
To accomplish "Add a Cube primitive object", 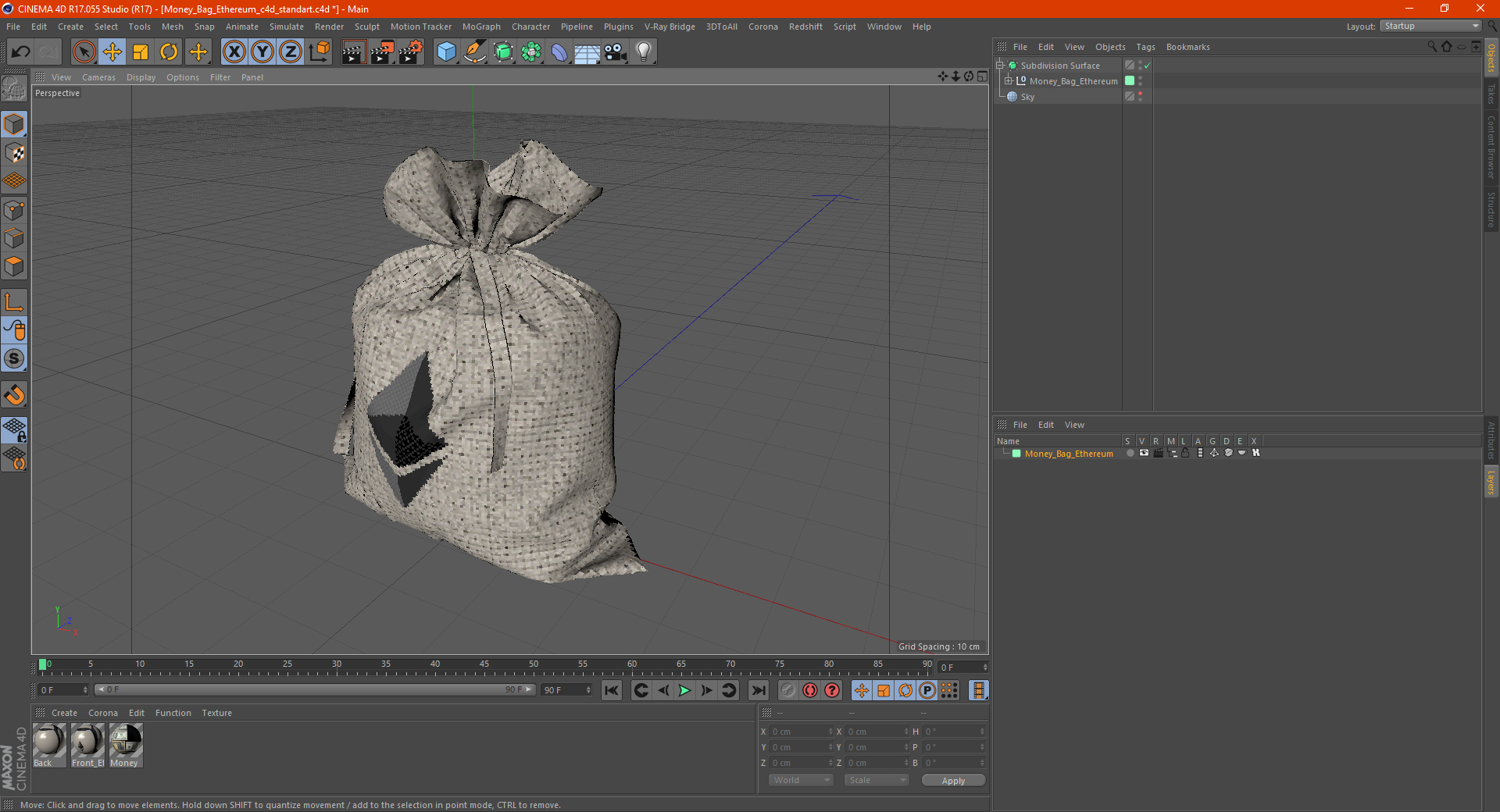I will point(446,52).
